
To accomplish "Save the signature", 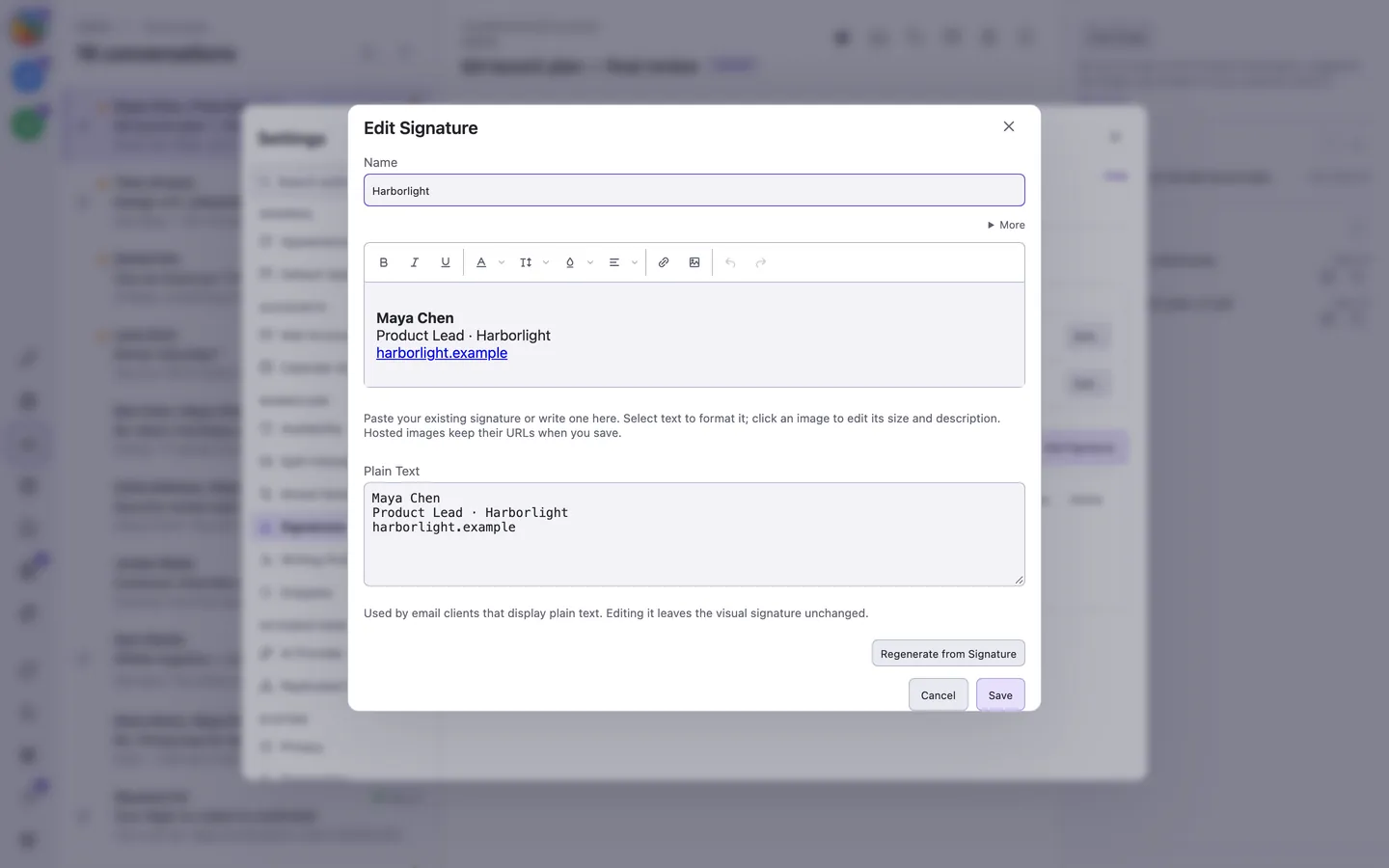I will pyautogui.click(x=1000, y=695).
